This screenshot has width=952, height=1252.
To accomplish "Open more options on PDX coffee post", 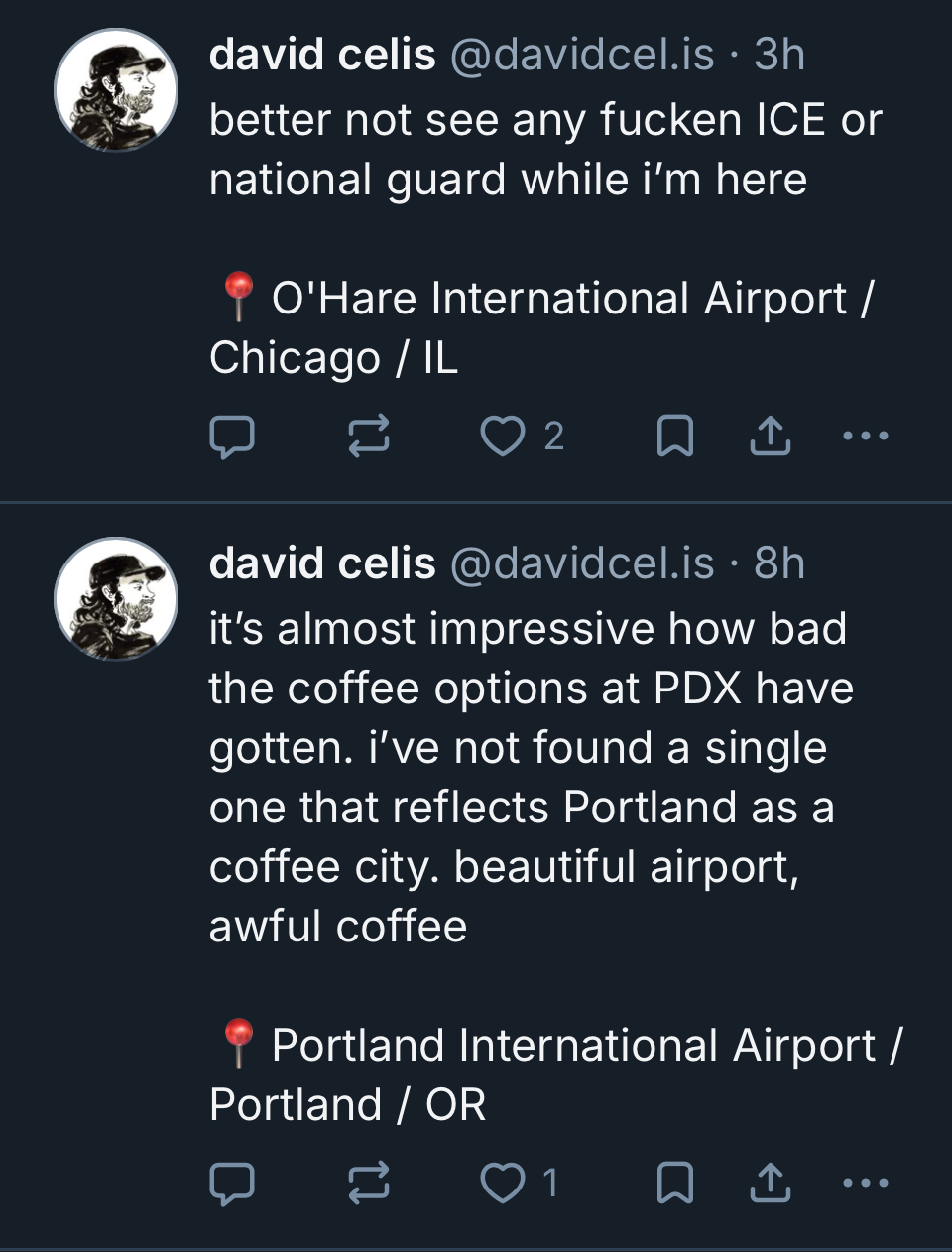I will [865, 1183].
